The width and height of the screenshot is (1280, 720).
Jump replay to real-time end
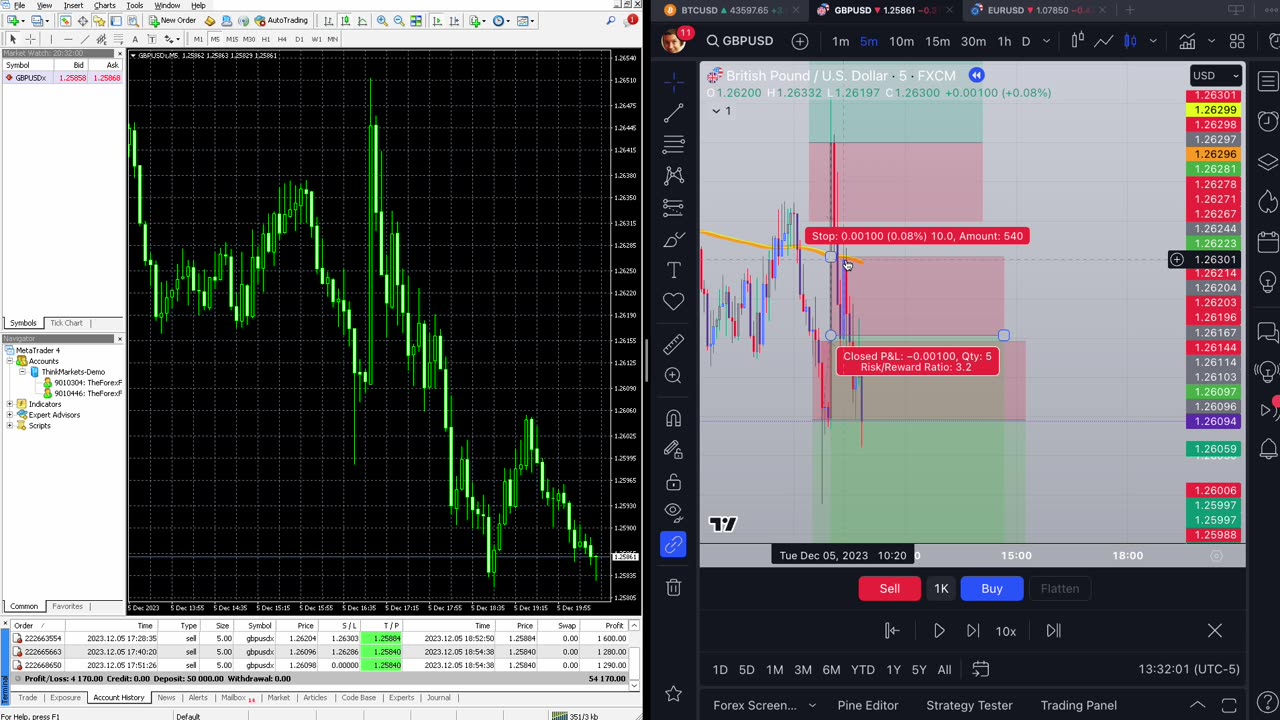pos(1053,631)
